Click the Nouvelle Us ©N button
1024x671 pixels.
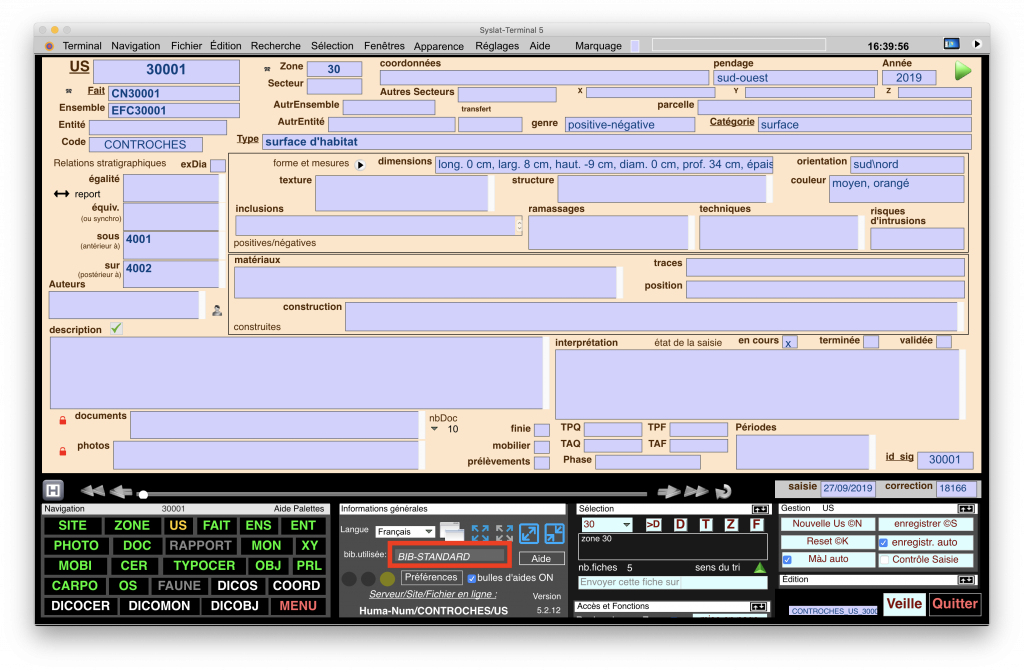coord(827,524)
